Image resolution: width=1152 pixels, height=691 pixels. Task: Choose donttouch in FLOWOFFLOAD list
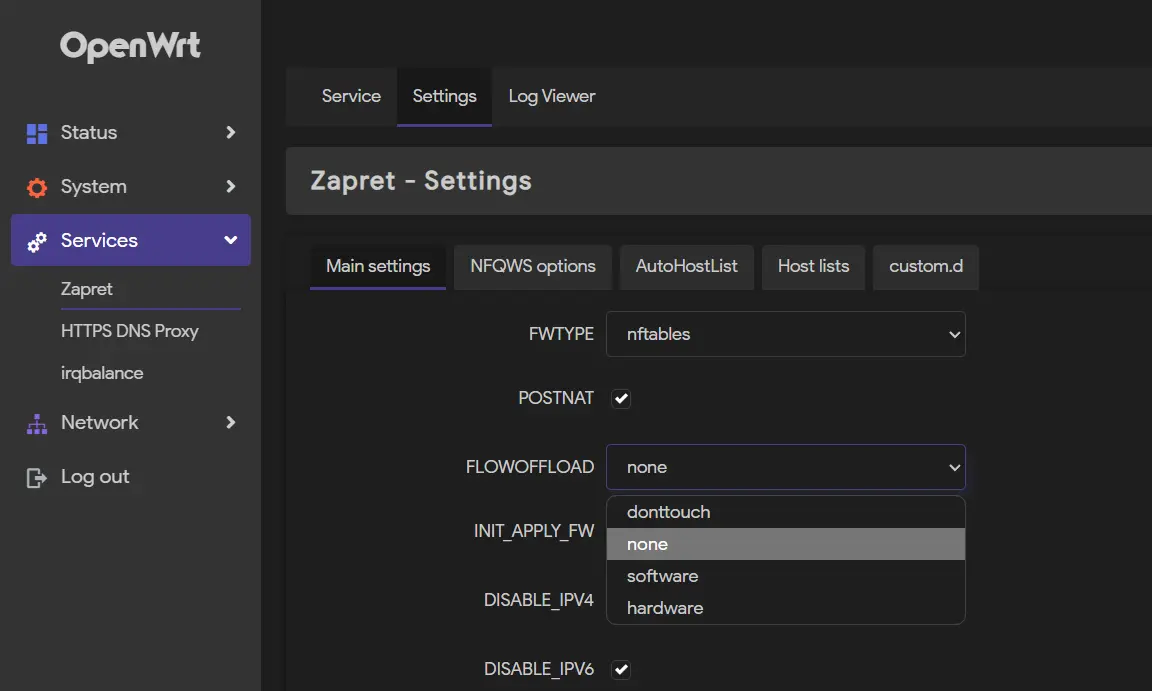click(x=785, y=512)
